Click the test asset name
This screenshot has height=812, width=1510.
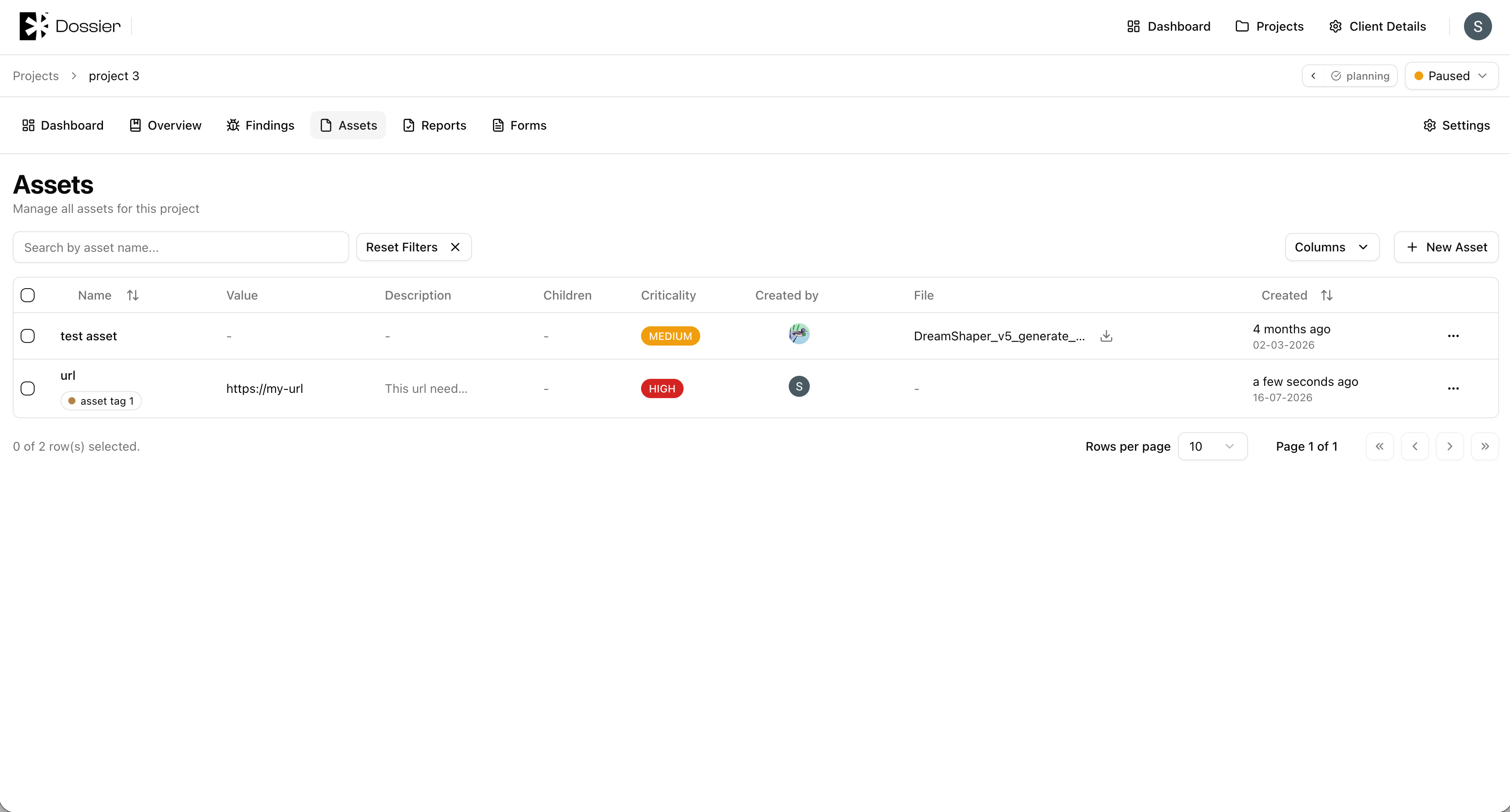(x=89, y=335)
